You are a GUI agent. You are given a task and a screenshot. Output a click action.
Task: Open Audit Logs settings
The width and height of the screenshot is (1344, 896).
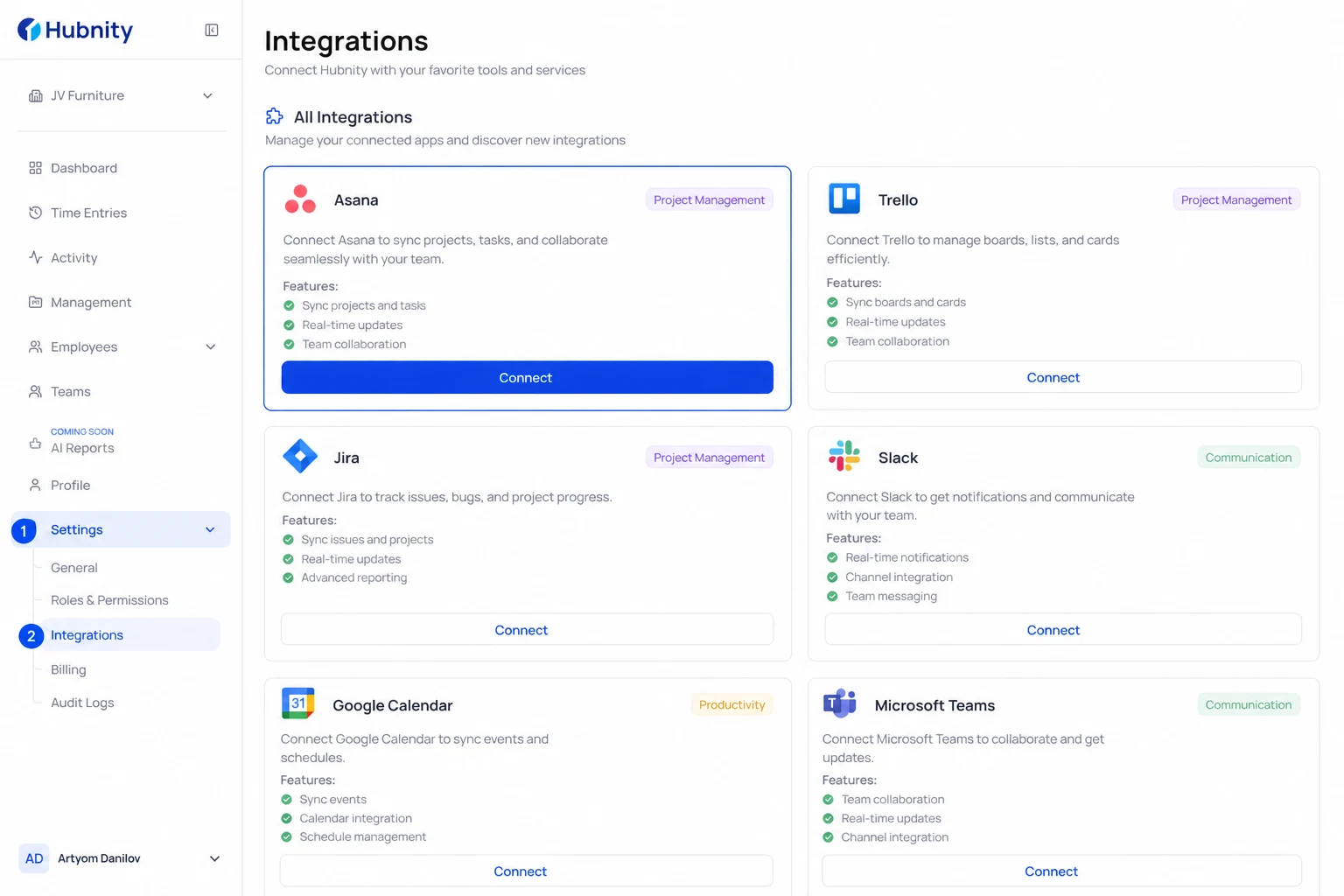82,703
